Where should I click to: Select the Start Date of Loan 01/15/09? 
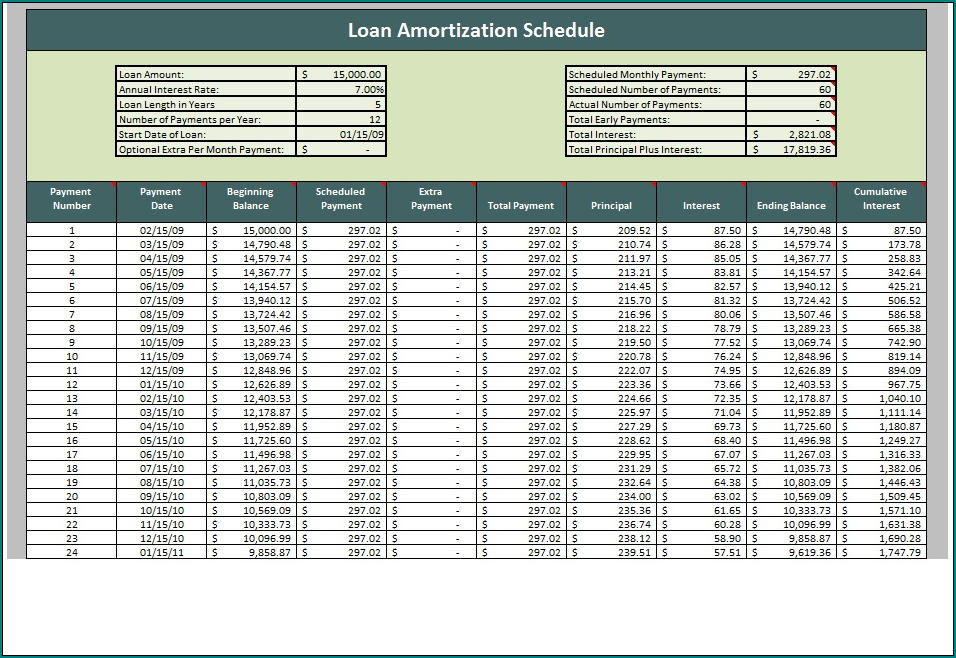[341, 134]
